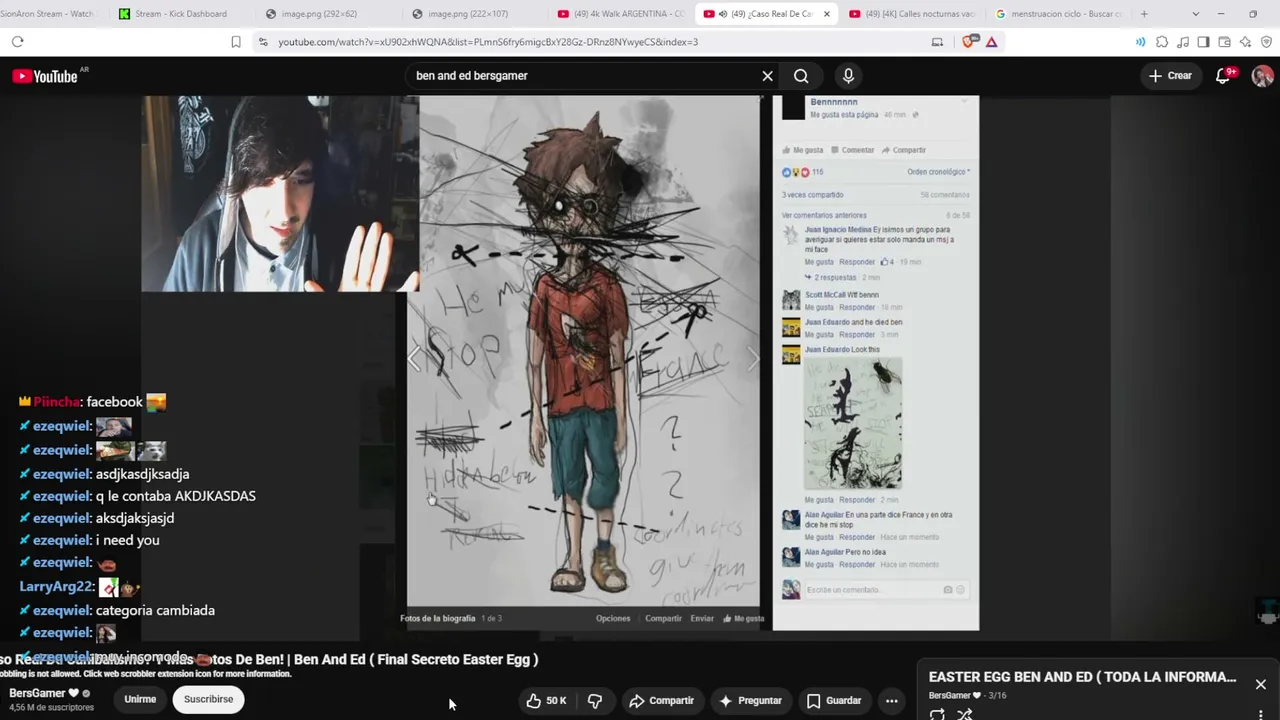Open the screen cast icon in address bar

937,42
